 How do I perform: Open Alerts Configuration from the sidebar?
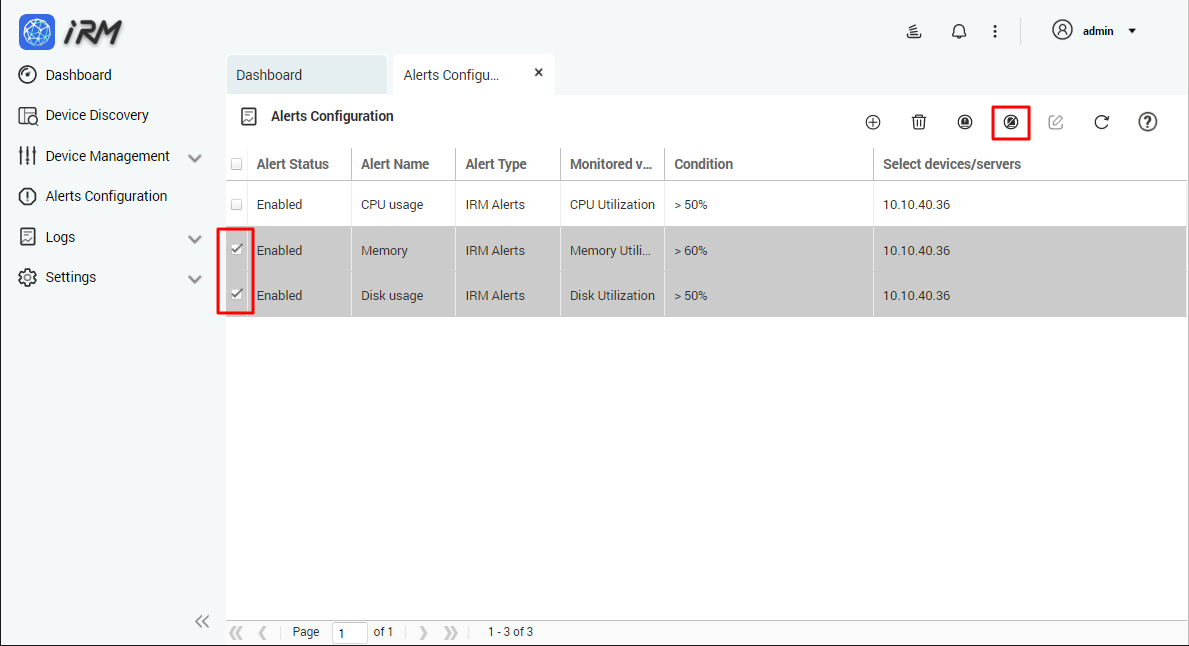106,196
